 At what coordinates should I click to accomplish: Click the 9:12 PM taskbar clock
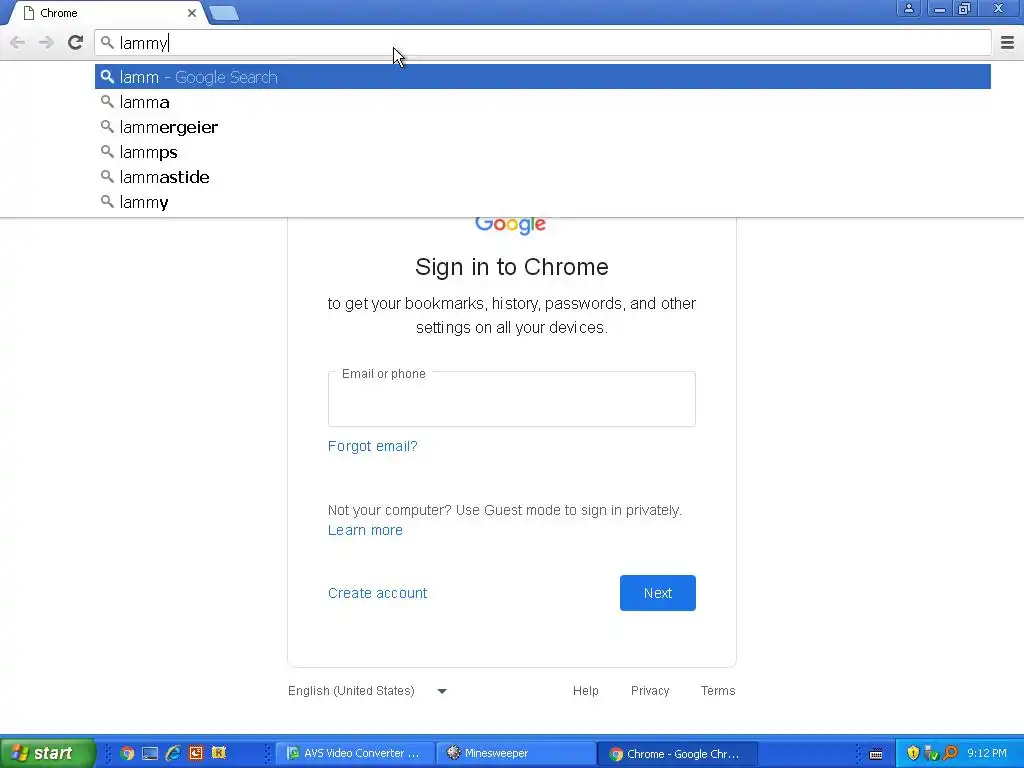point(987,753)
